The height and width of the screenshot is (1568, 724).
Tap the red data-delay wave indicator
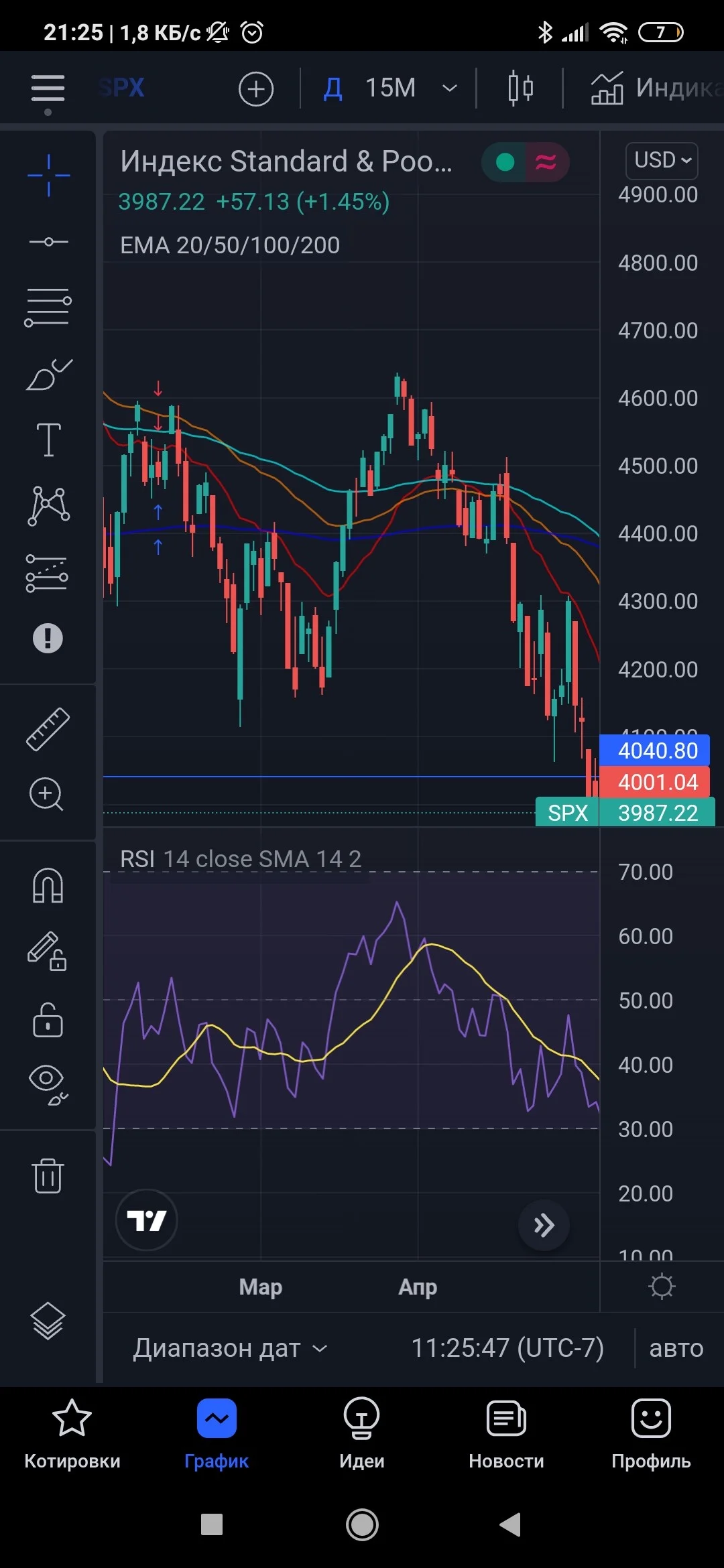pyautogui.click(x=546, y=162)
